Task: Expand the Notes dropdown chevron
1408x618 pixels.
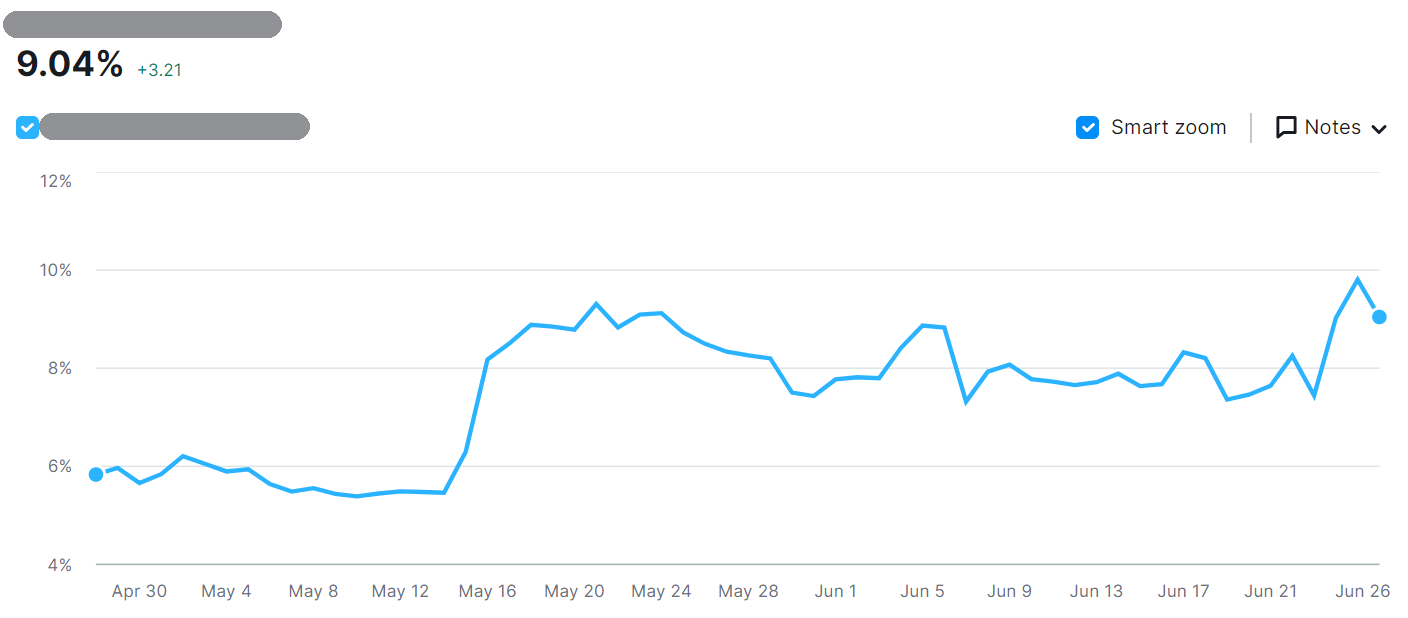Action: [x=1379, y=129]
